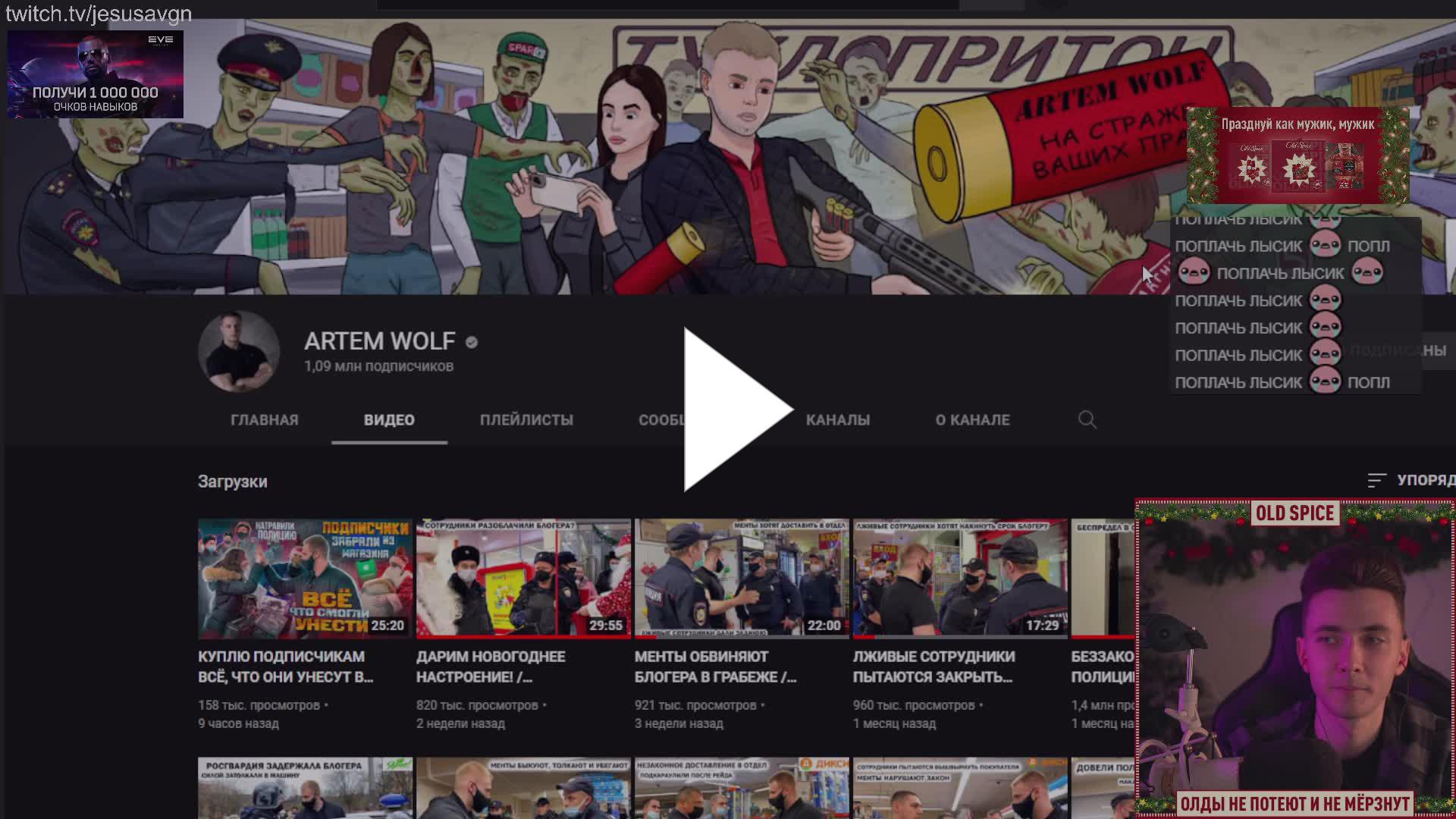Click the EVE Online ad banner

[96, 74]
